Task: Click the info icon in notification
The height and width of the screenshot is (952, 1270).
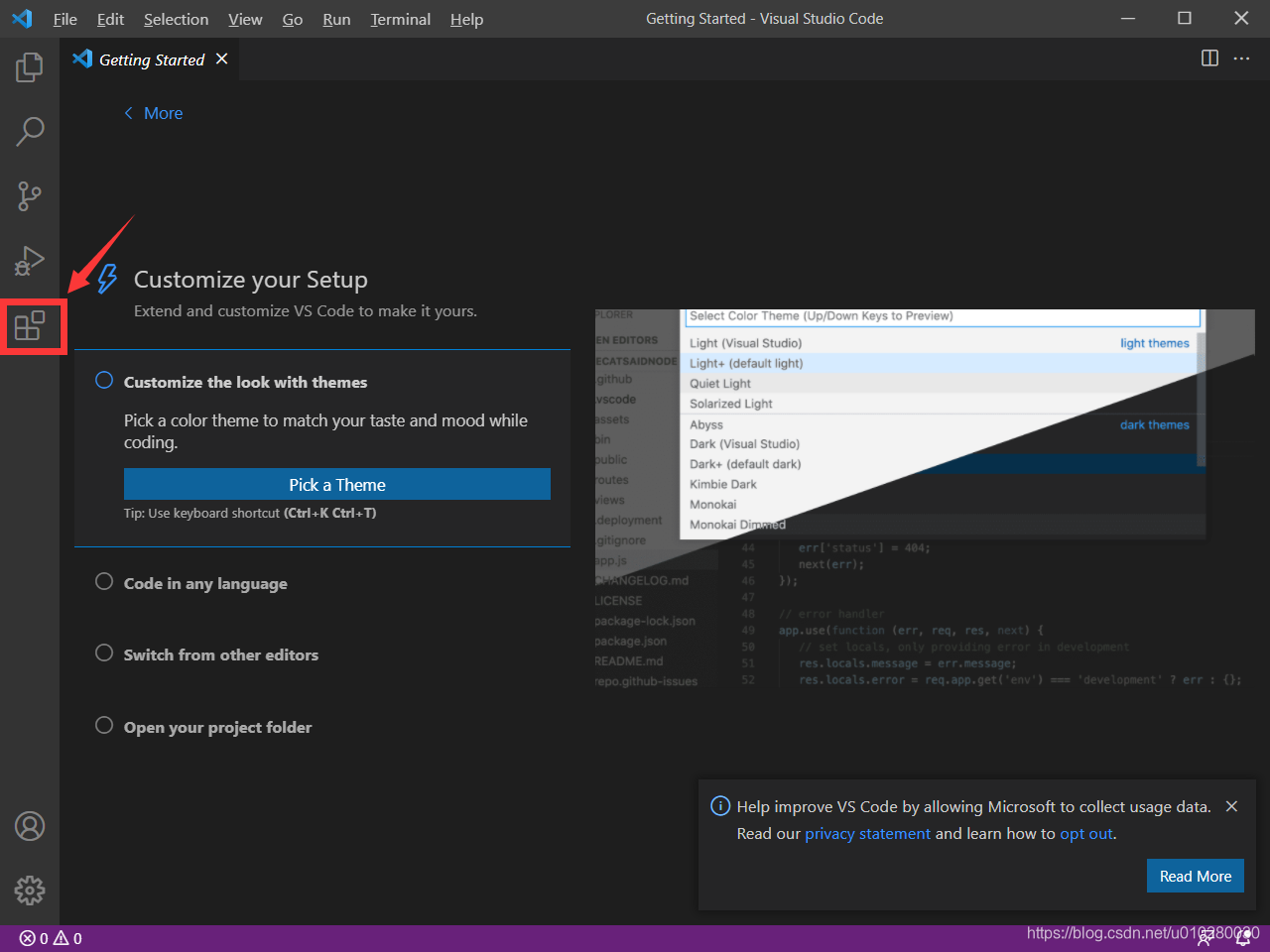Action: point(720,806)
